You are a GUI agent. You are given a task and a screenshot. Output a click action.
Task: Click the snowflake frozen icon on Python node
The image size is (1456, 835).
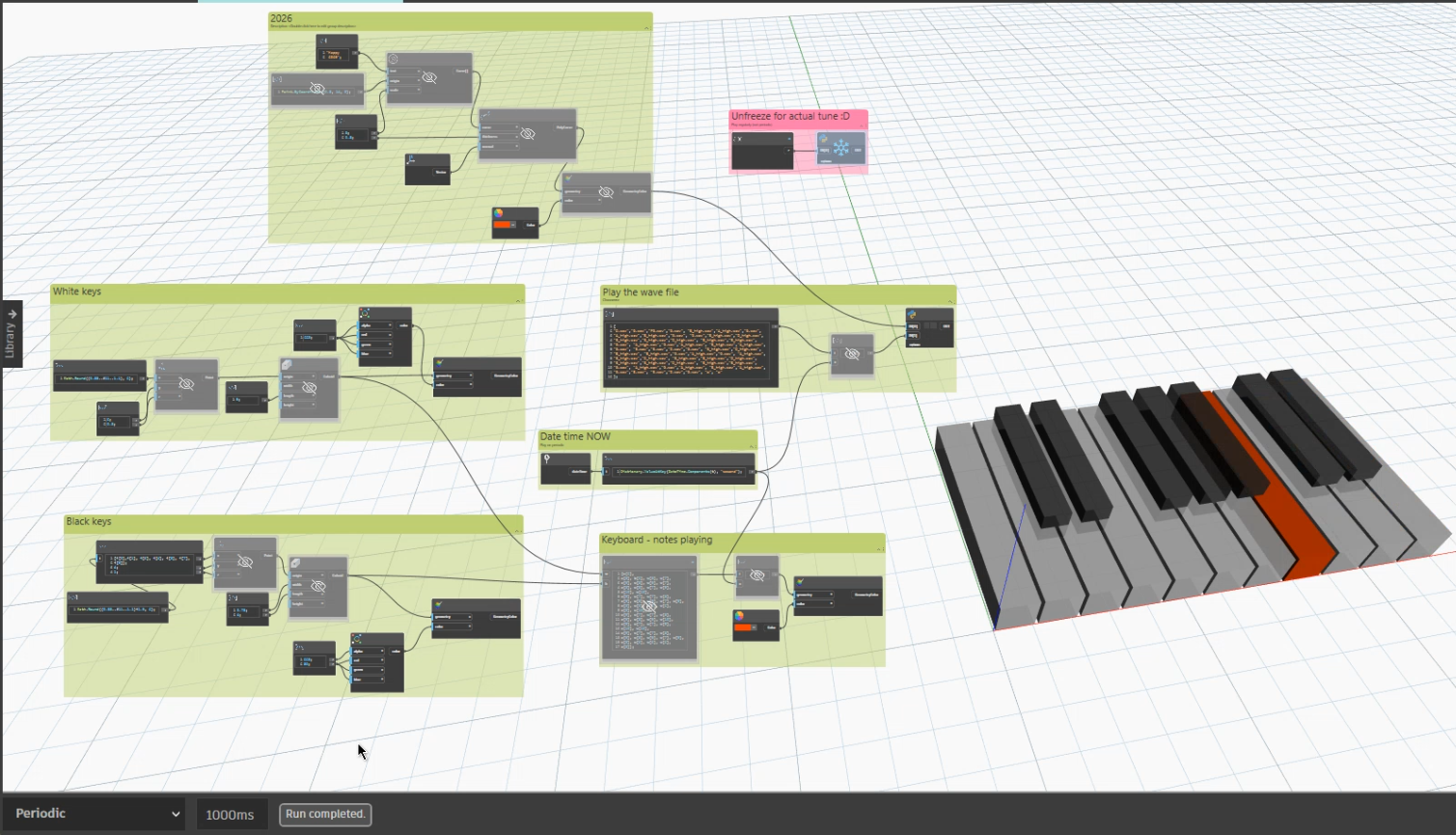(841, 149)
